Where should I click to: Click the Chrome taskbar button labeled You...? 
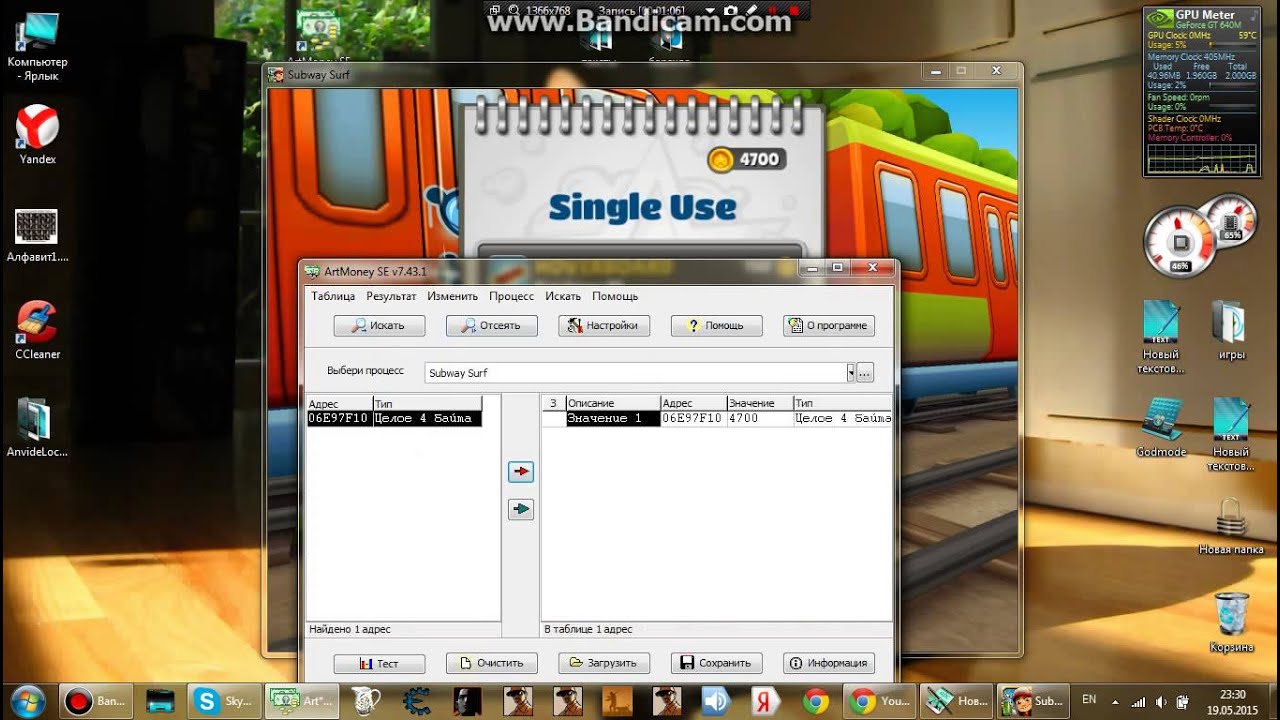click(878, 701)
